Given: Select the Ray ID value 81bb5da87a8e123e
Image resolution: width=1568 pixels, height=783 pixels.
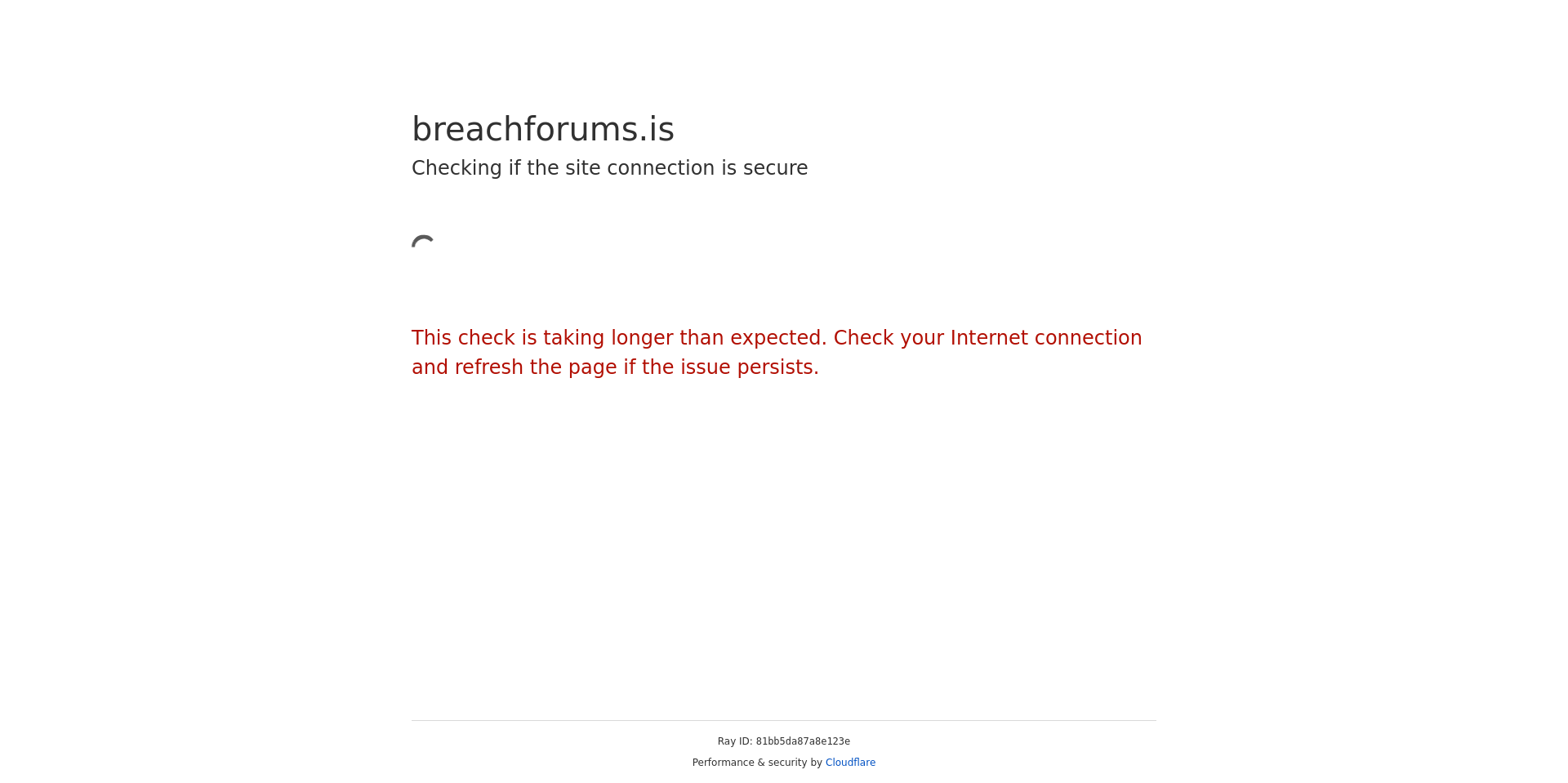Looking at the screenshot, I should (803, 741).
